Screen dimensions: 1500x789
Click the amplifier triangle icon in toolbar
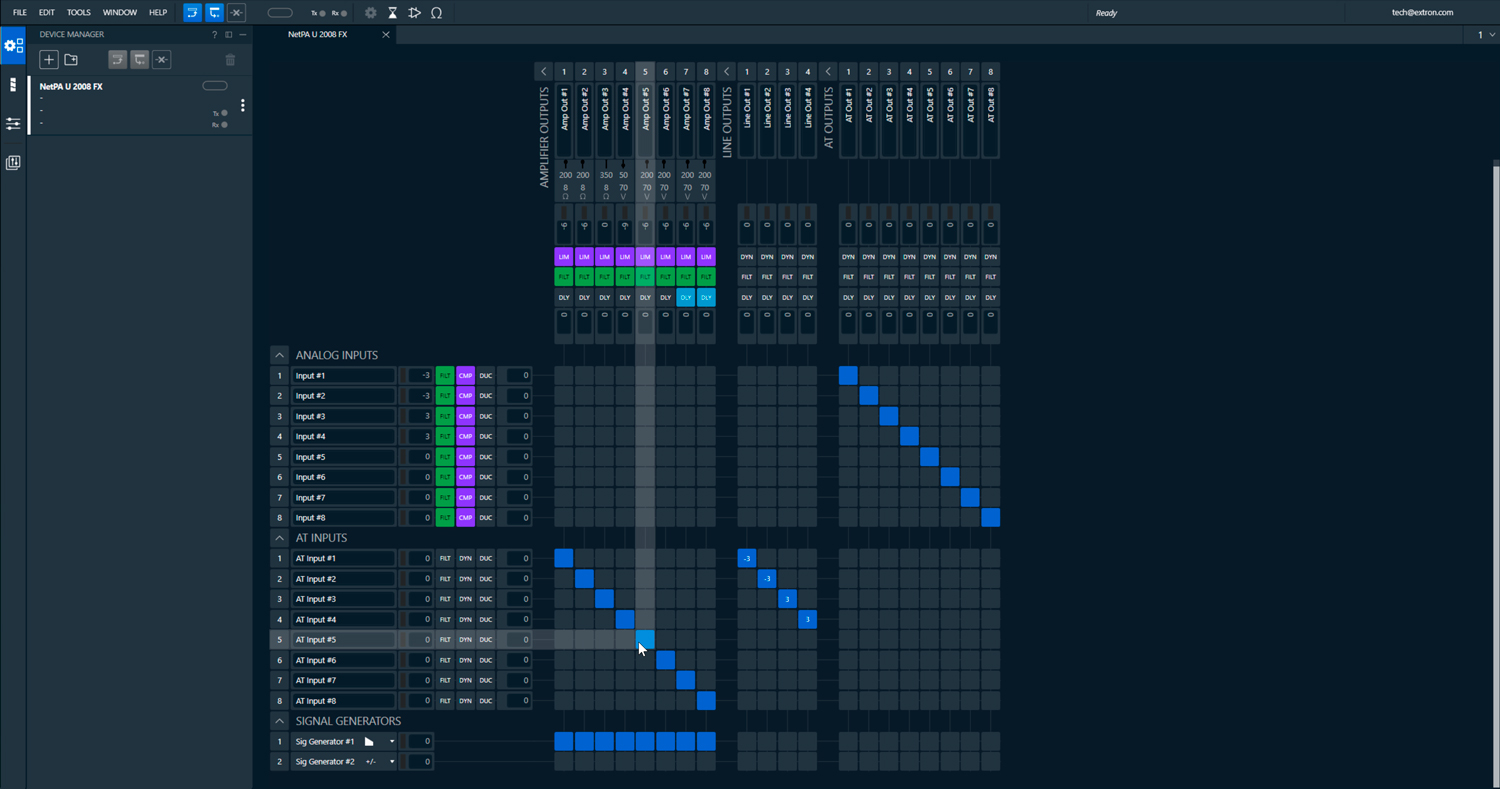click(414, 13)
